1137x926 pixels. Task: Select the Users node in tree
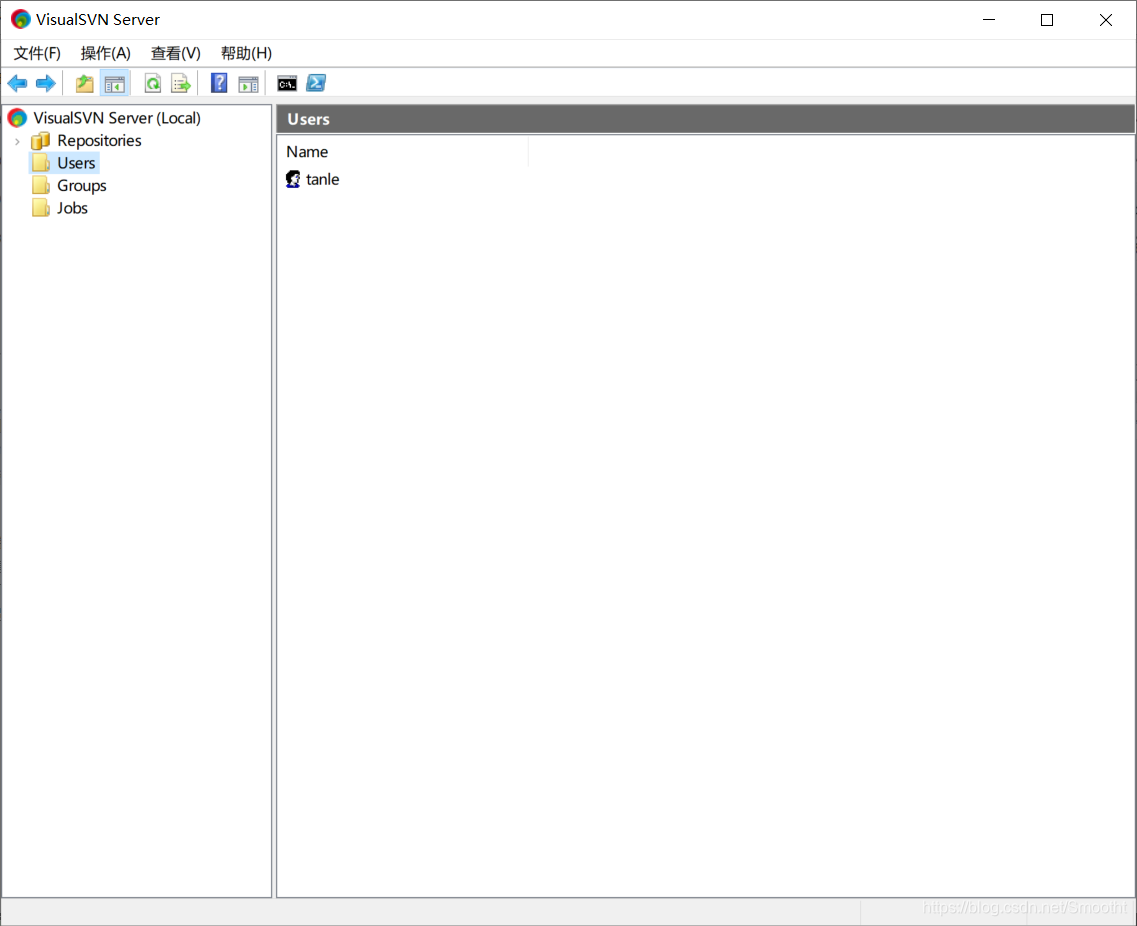pos(76,163)
